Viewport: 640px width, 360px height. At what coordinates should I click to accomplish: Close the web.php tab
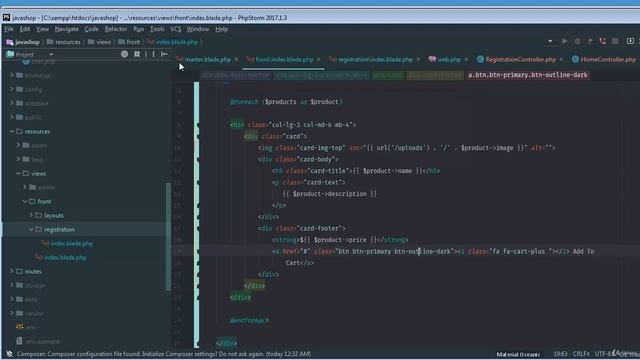466,60
